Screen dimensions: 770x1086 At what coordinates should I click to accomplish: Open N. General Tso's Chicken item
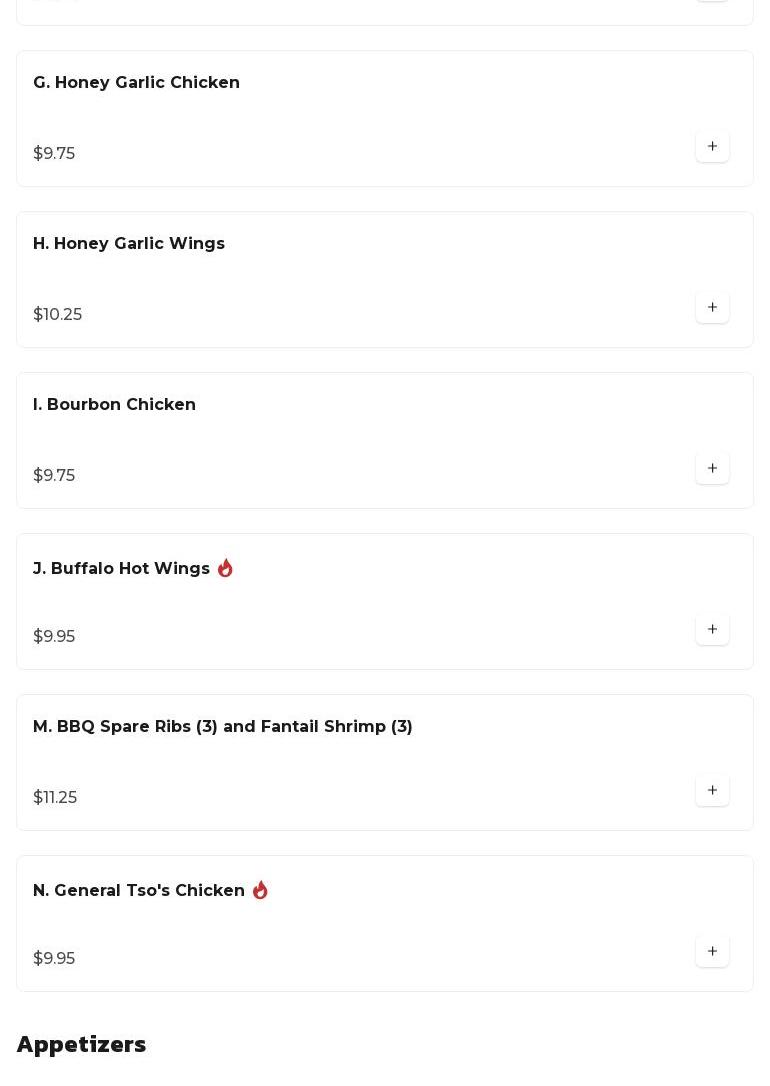click(139, 891)
